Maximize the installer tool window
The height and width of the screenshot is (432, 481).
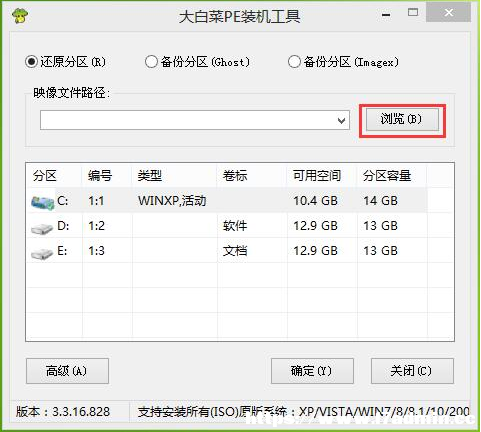[x=413, y=13]
